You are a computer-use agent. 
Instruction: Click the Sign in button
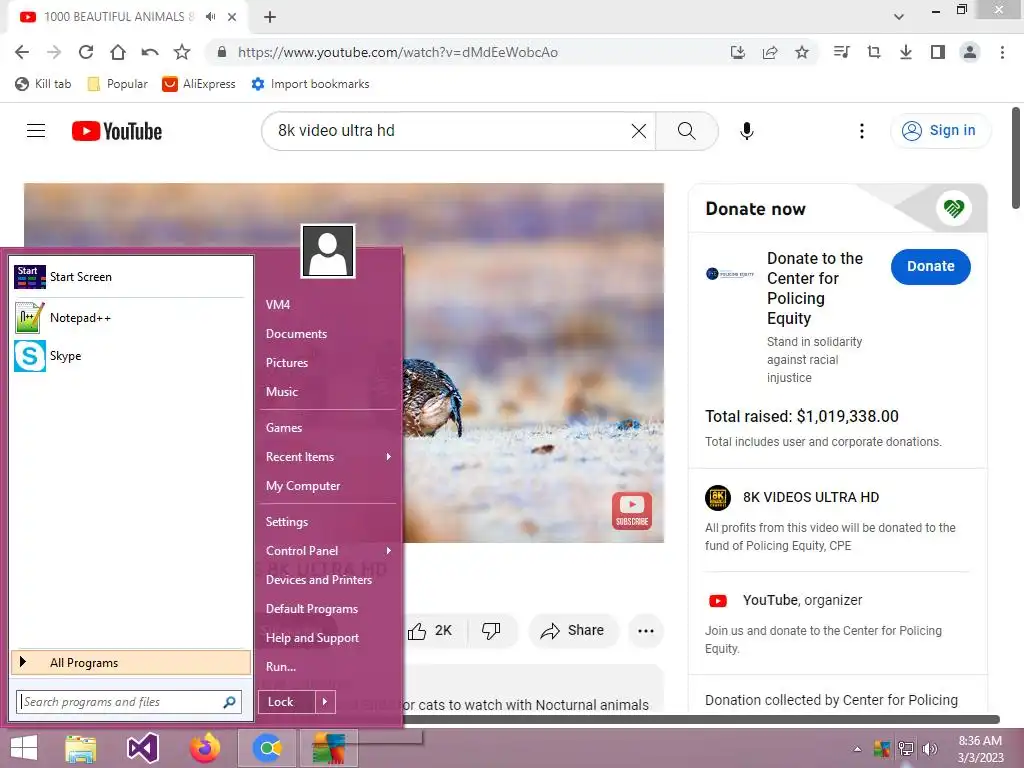click(940, 131)
